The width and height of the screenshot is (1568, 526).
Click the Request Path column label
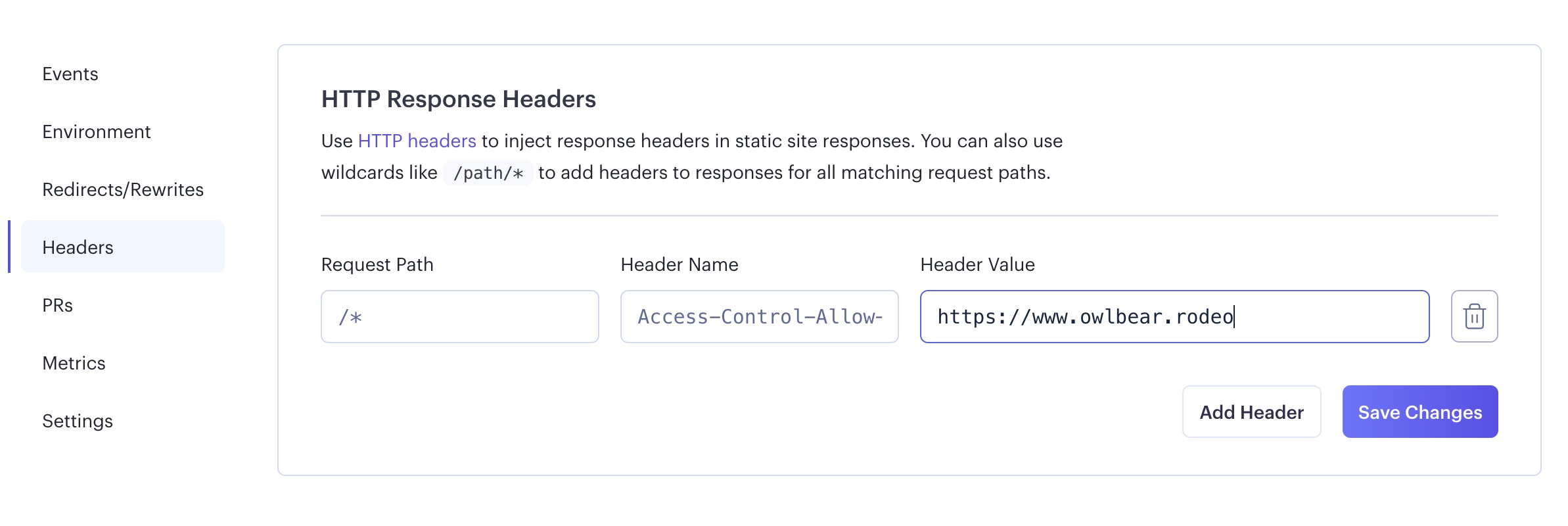(377, 264)
